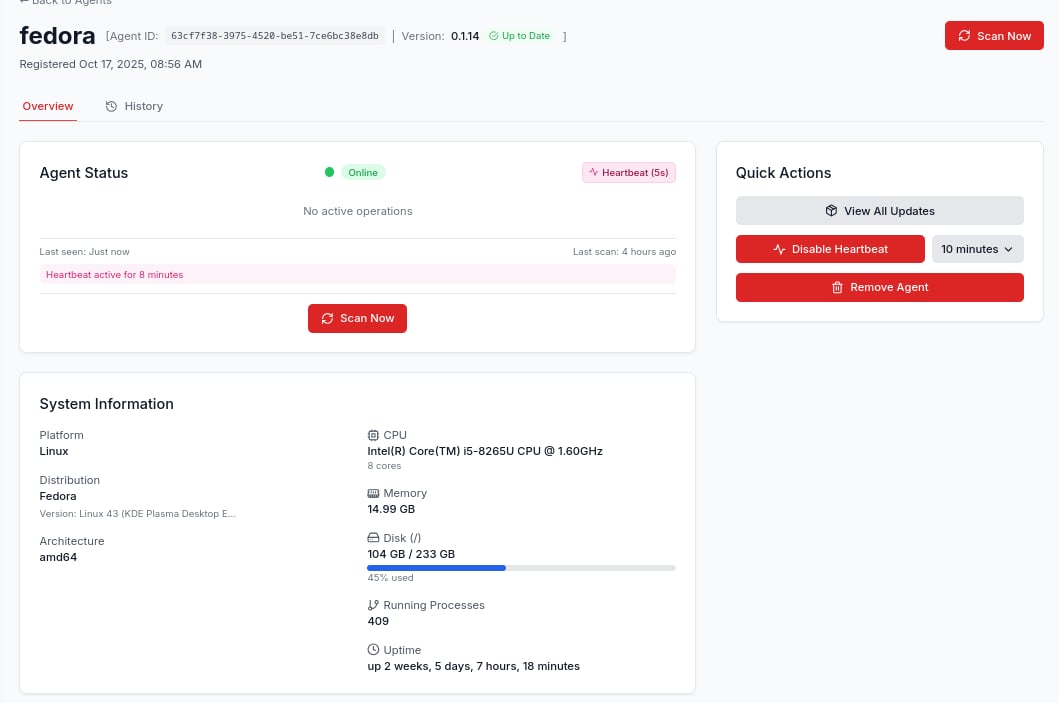This screenshot has width=1059, height=703.
Task: Switch to the History tab
Action: (134, 106)
